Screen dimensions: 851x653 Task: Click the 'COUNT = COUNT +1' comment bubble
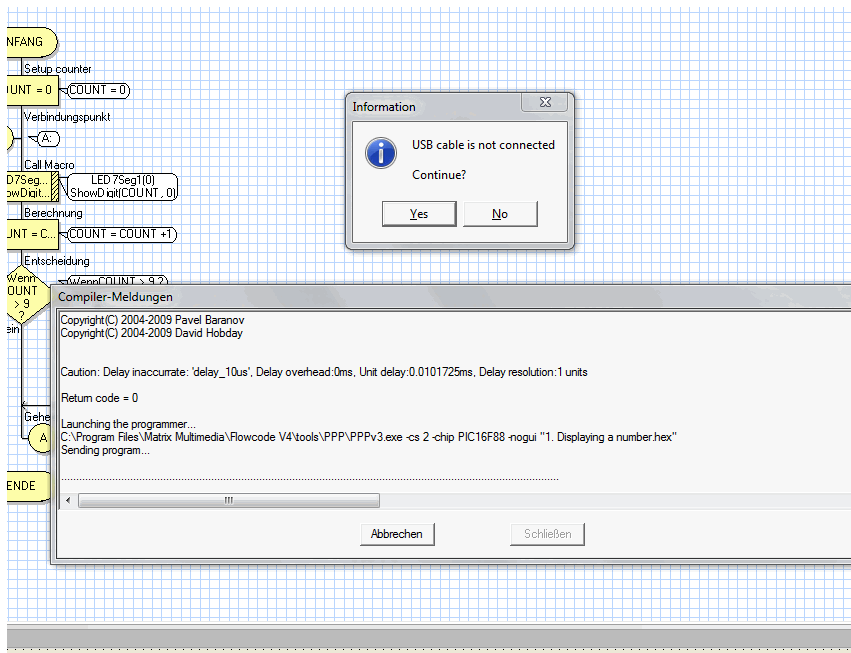(x=122, y=234)
